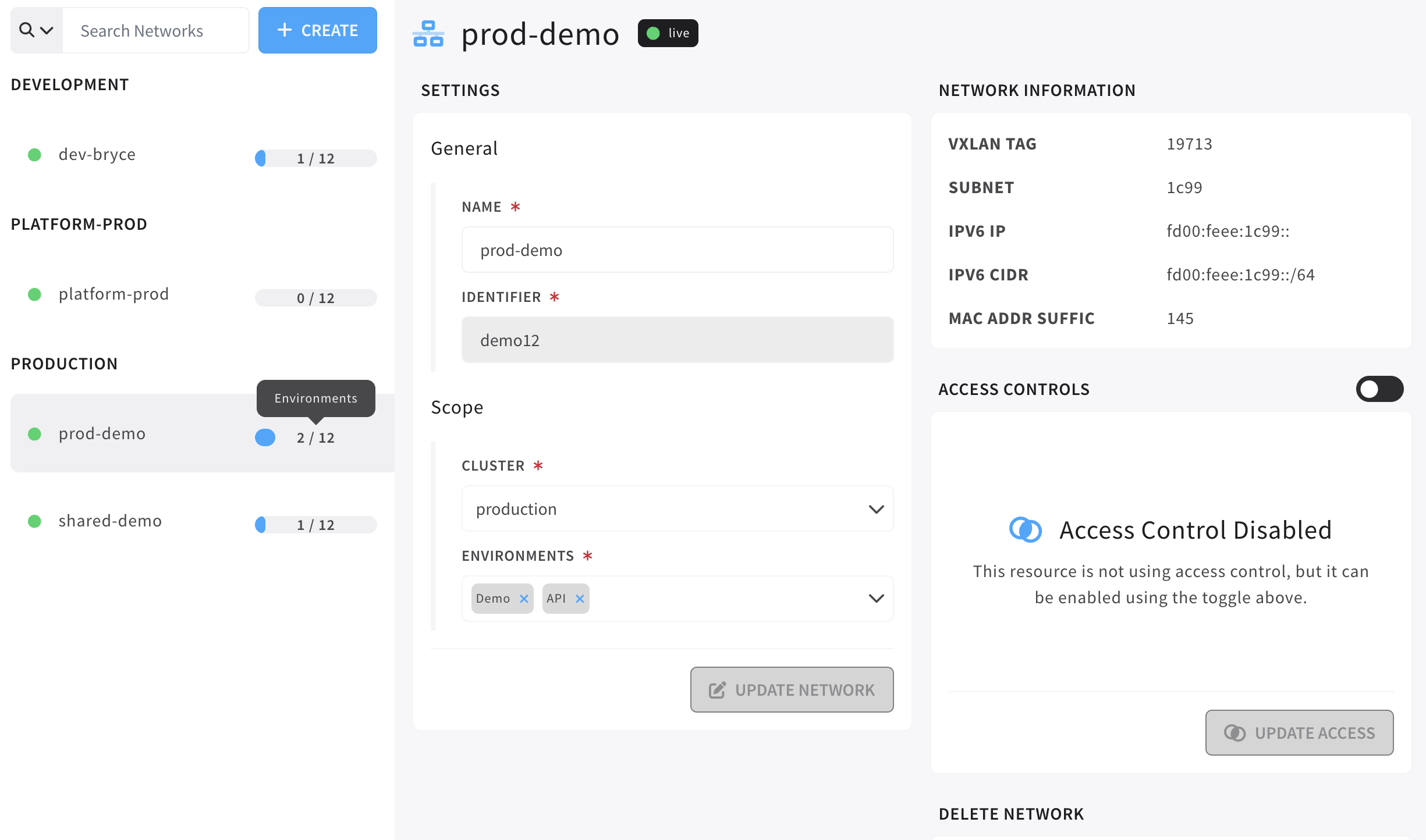Click platform-prod 0 / 12 usage bar
The width and height of the screenshot is (1426, 840).
point(316,298)
